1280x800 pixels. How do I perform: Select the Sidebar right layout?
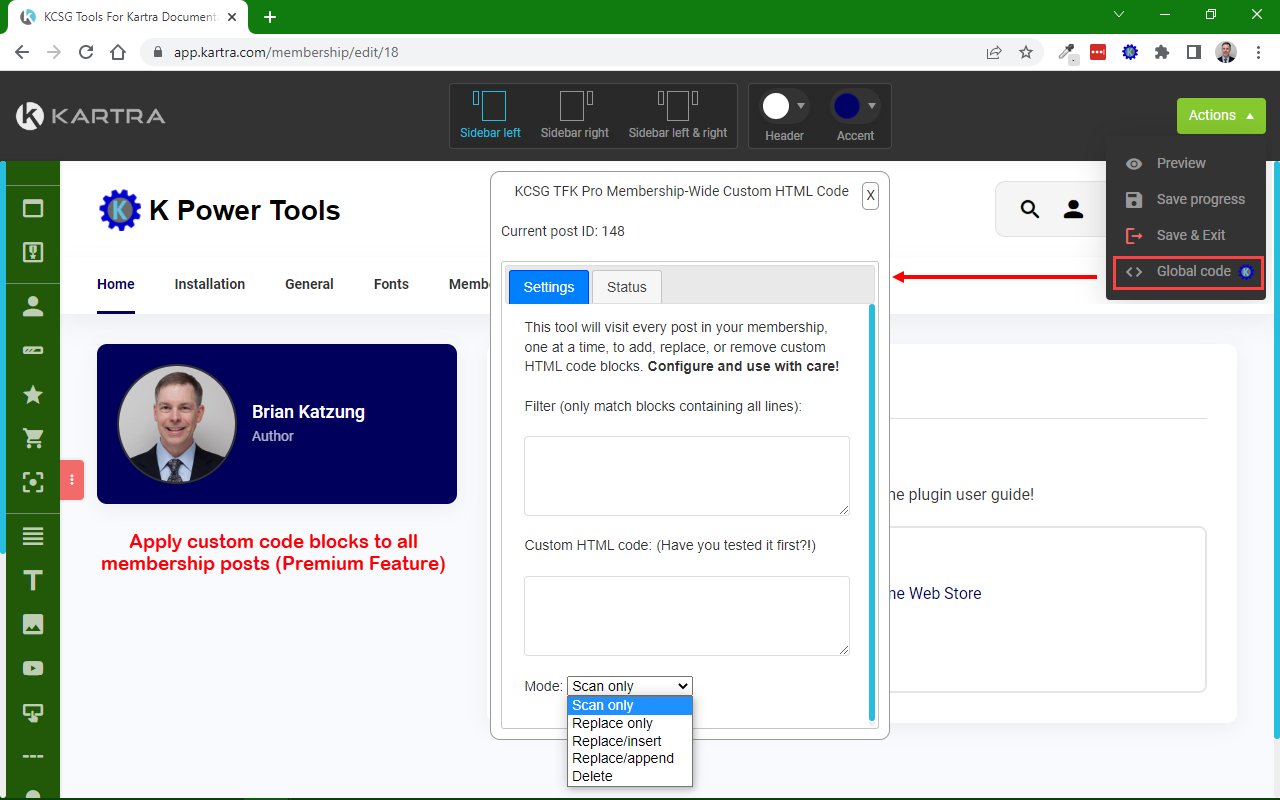(x=575, y=115)
